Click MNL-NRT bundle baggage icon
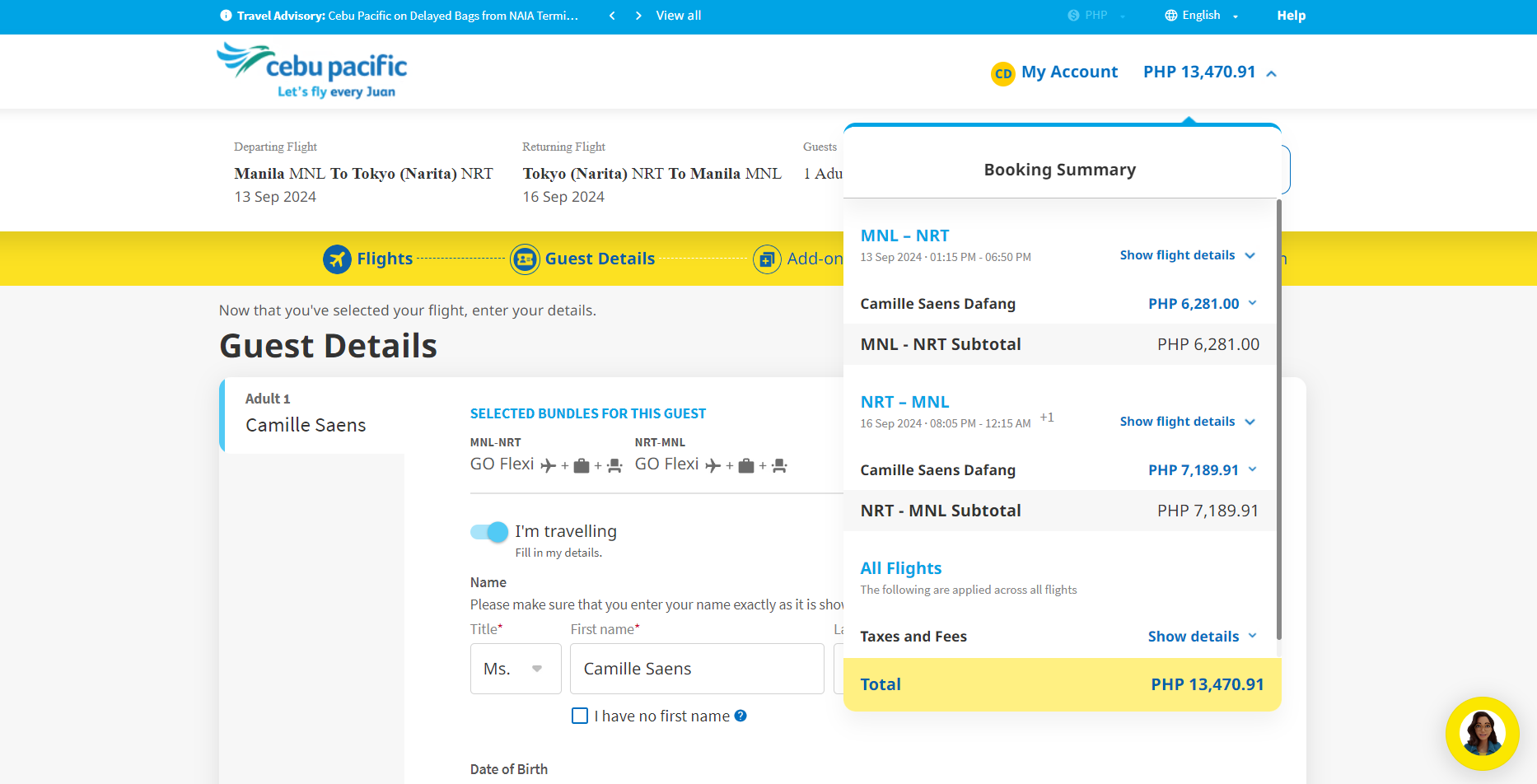 click(x=582, y=465)
